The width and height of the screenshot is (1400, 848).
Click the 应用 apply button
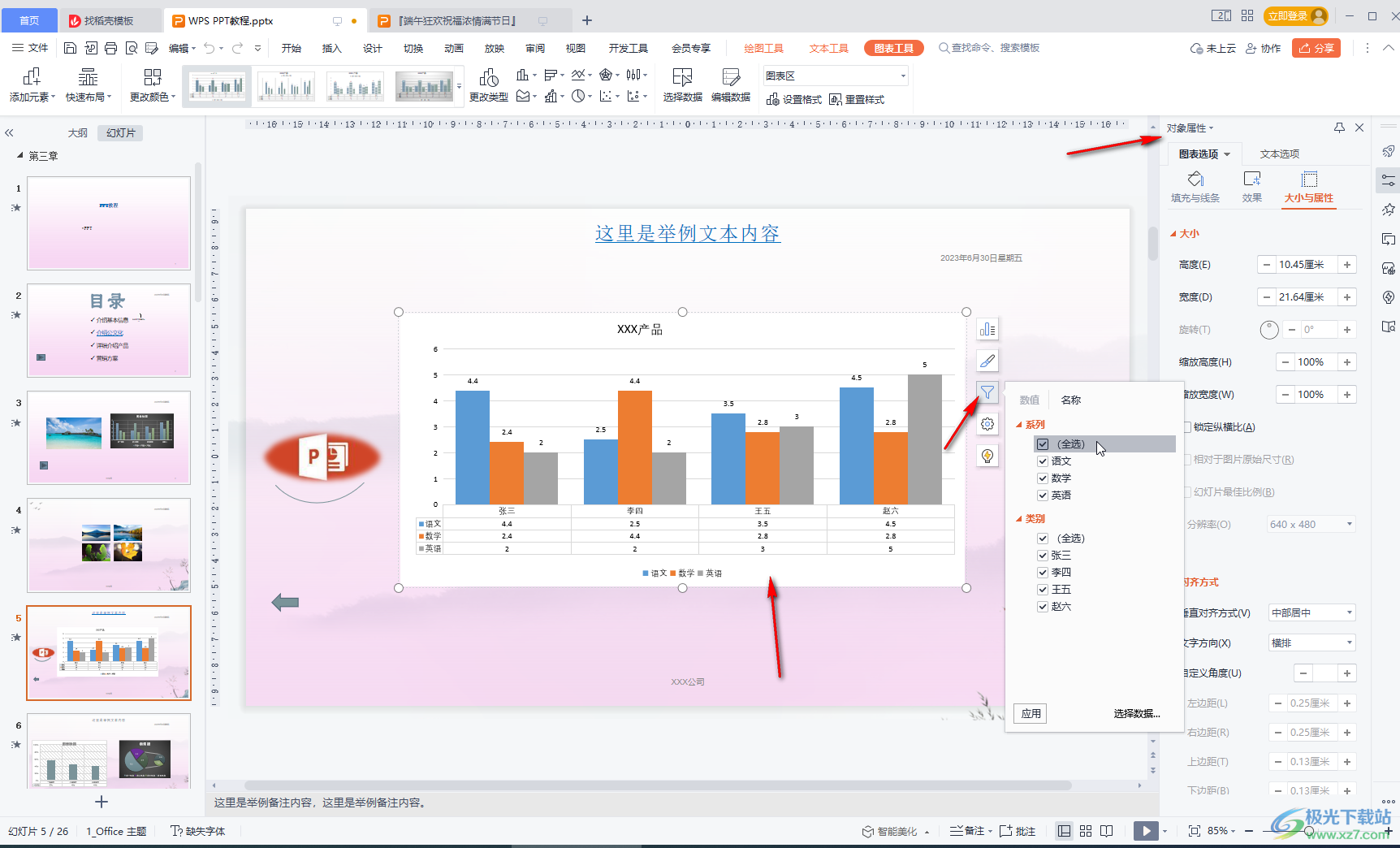tap(1031, 713)
